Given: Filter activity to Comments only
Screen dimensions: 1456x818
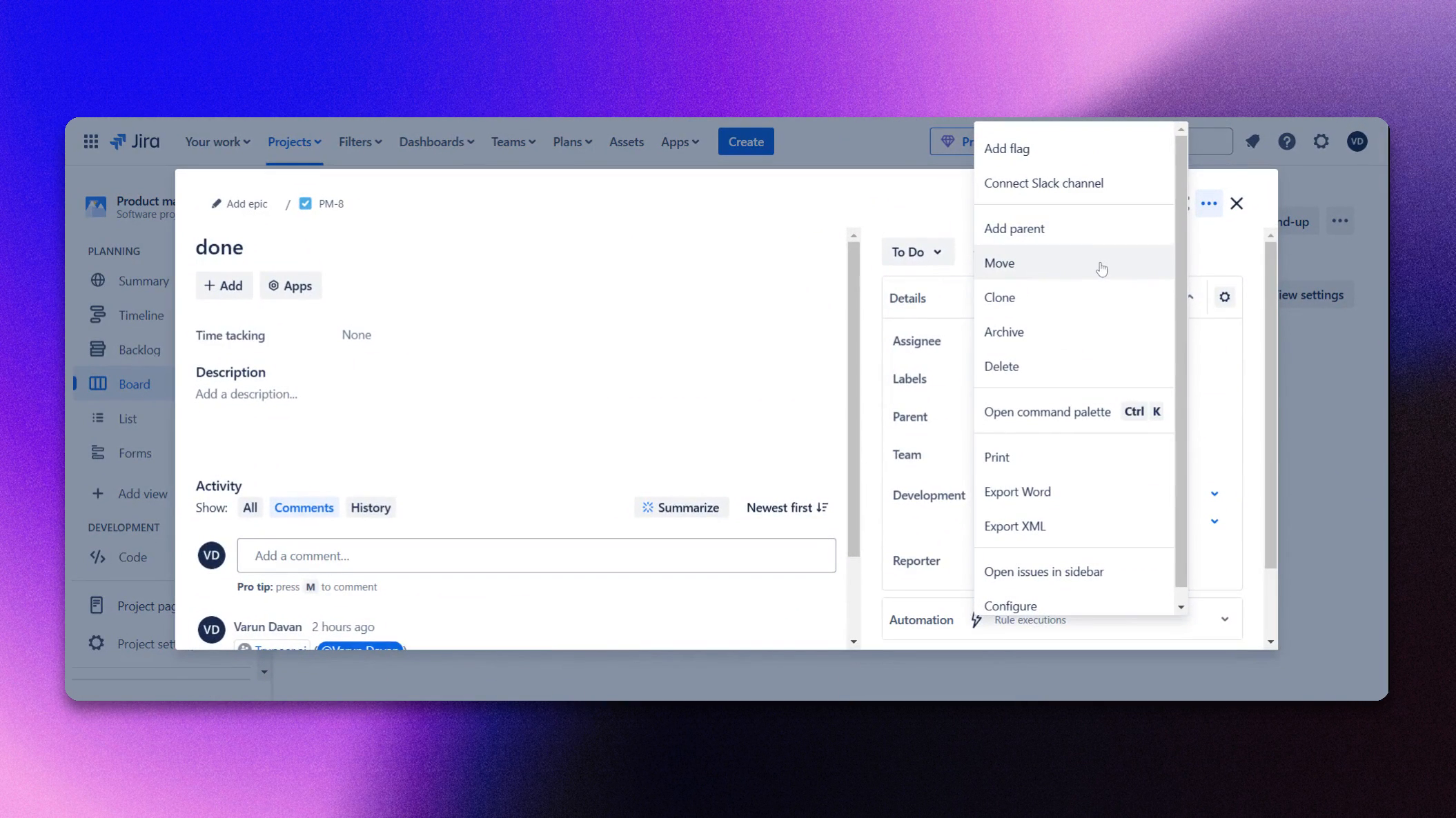Looking at the screenshot, I should click(304, 507).
